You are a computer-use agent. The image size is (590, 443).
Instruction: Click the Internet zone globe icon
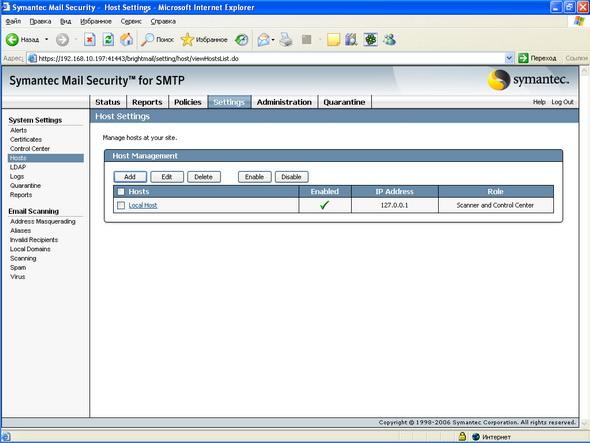(x=476, y=437)
